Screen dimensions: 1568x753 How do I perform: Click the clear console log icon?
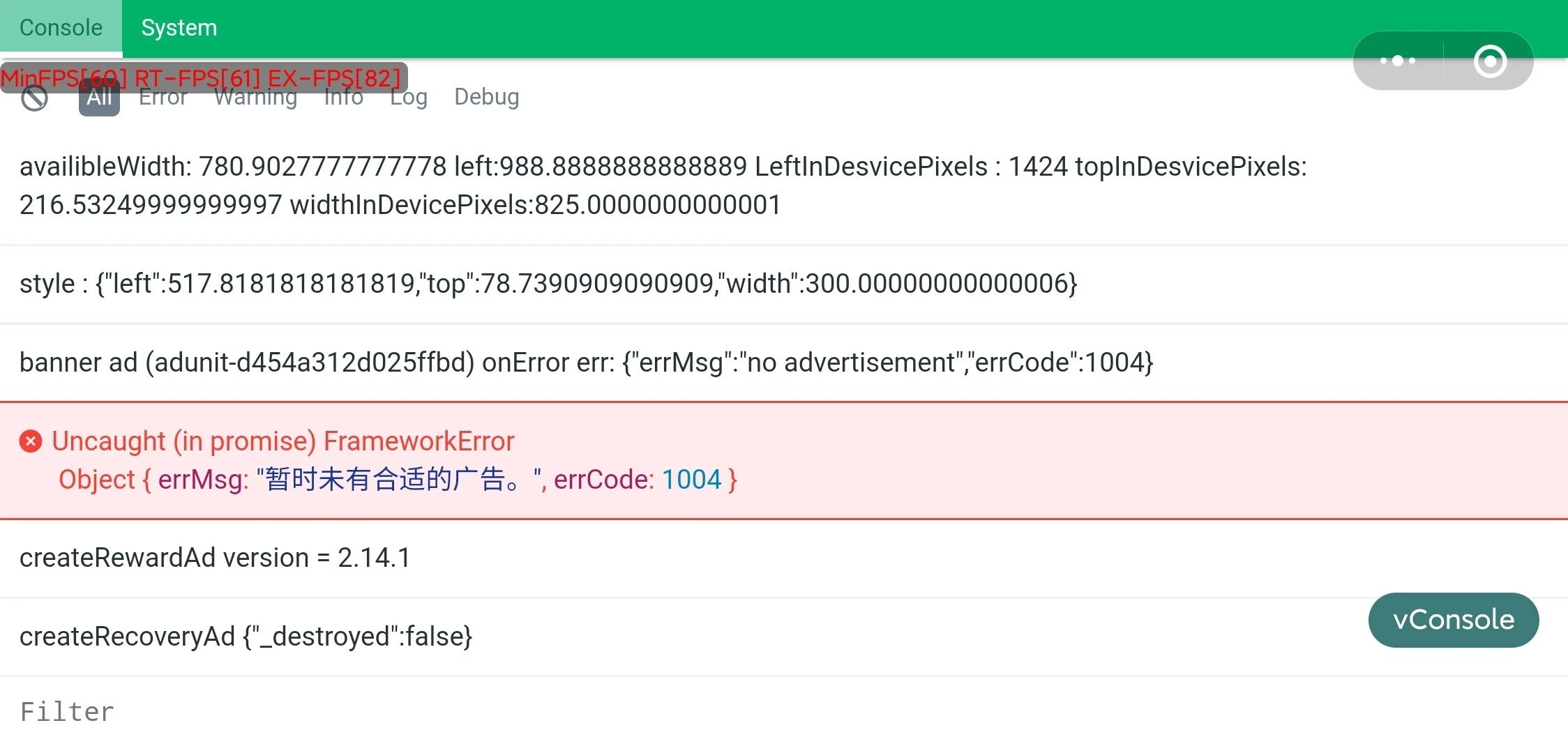34,99
